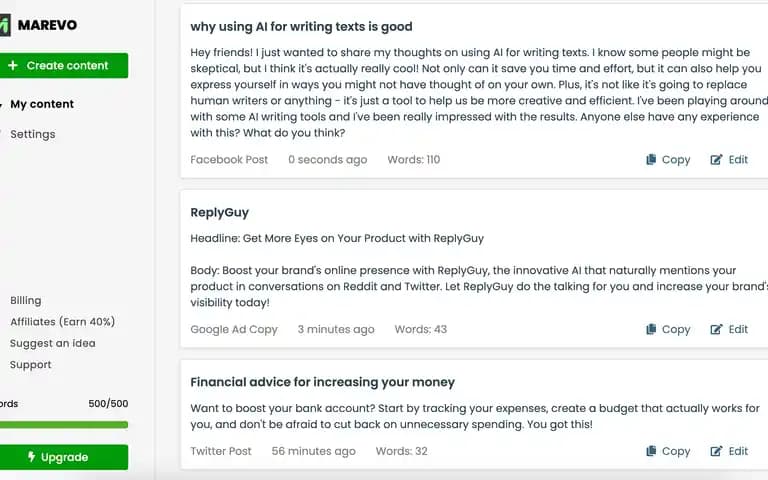
Task: Click edit pencil icon on the ReplyGuy card
Action: tap(716, 329)
